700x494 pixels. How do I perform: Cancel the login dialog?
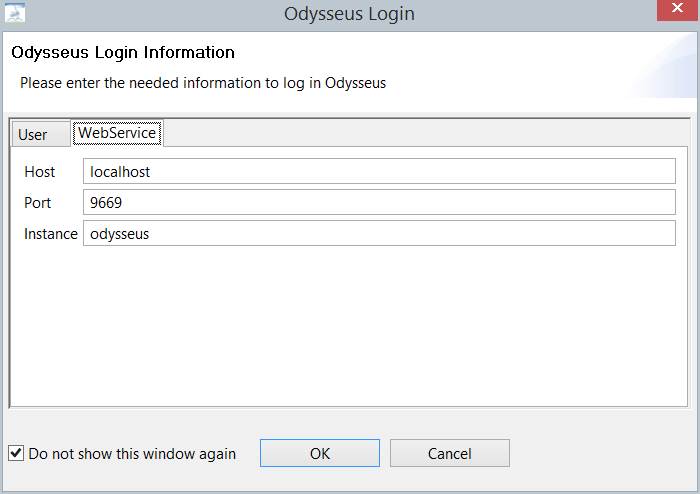(x=449, y=453)
